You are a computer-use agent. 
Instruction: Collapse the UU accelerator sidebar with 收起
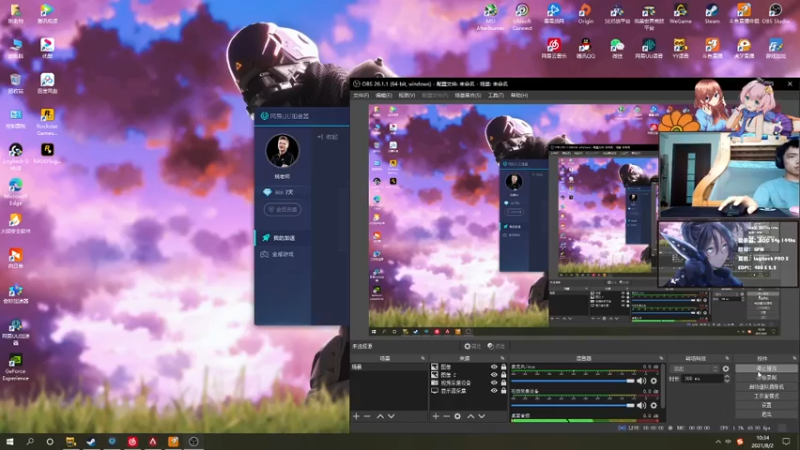328,137
